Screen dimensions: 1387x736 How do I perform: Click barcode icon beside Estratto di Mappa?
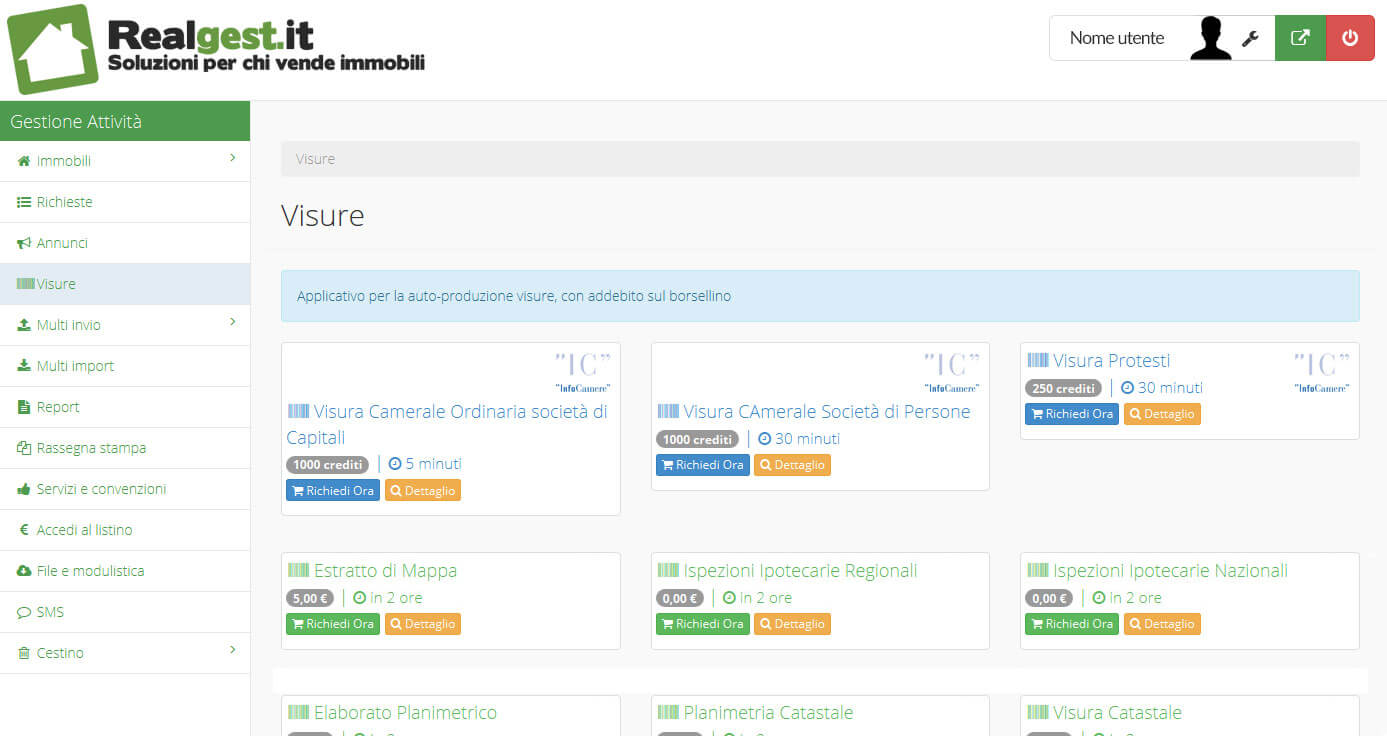pos(298,570)
